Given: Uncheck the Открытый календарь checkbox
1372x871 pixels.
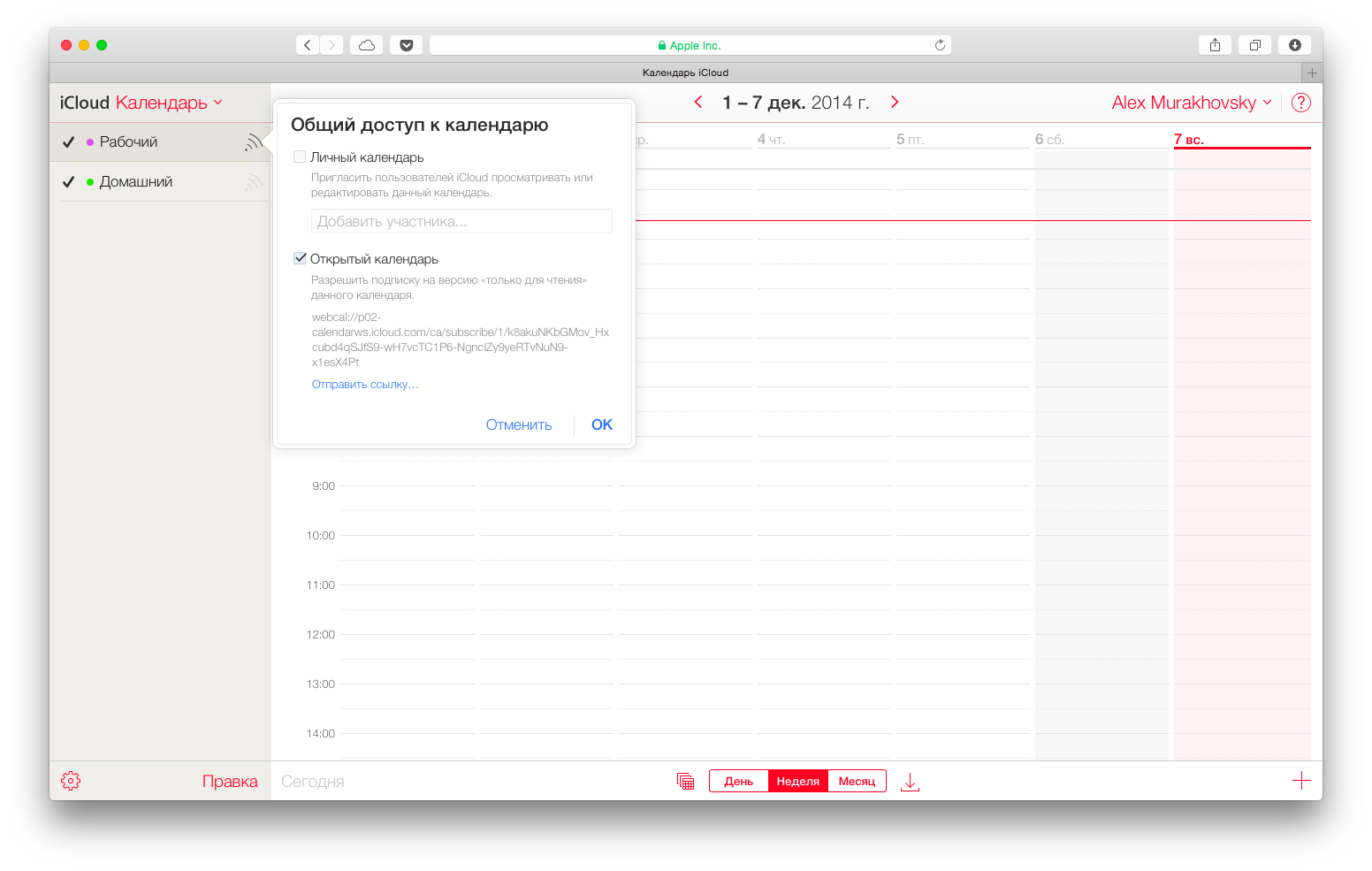Looking at the screenshot, I should [300, 258].
